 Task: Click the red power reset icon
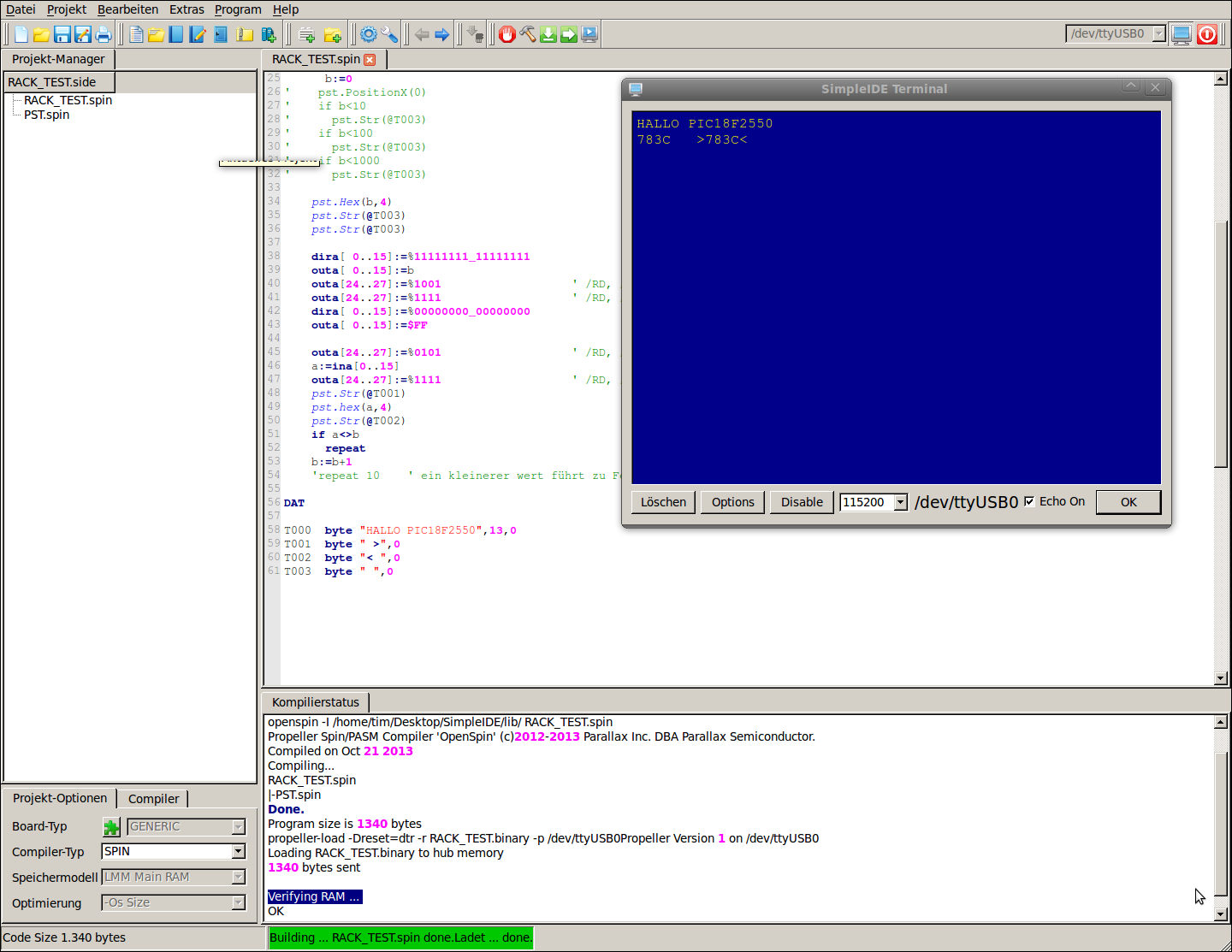pyautogui.click(x=1207, y=34)
